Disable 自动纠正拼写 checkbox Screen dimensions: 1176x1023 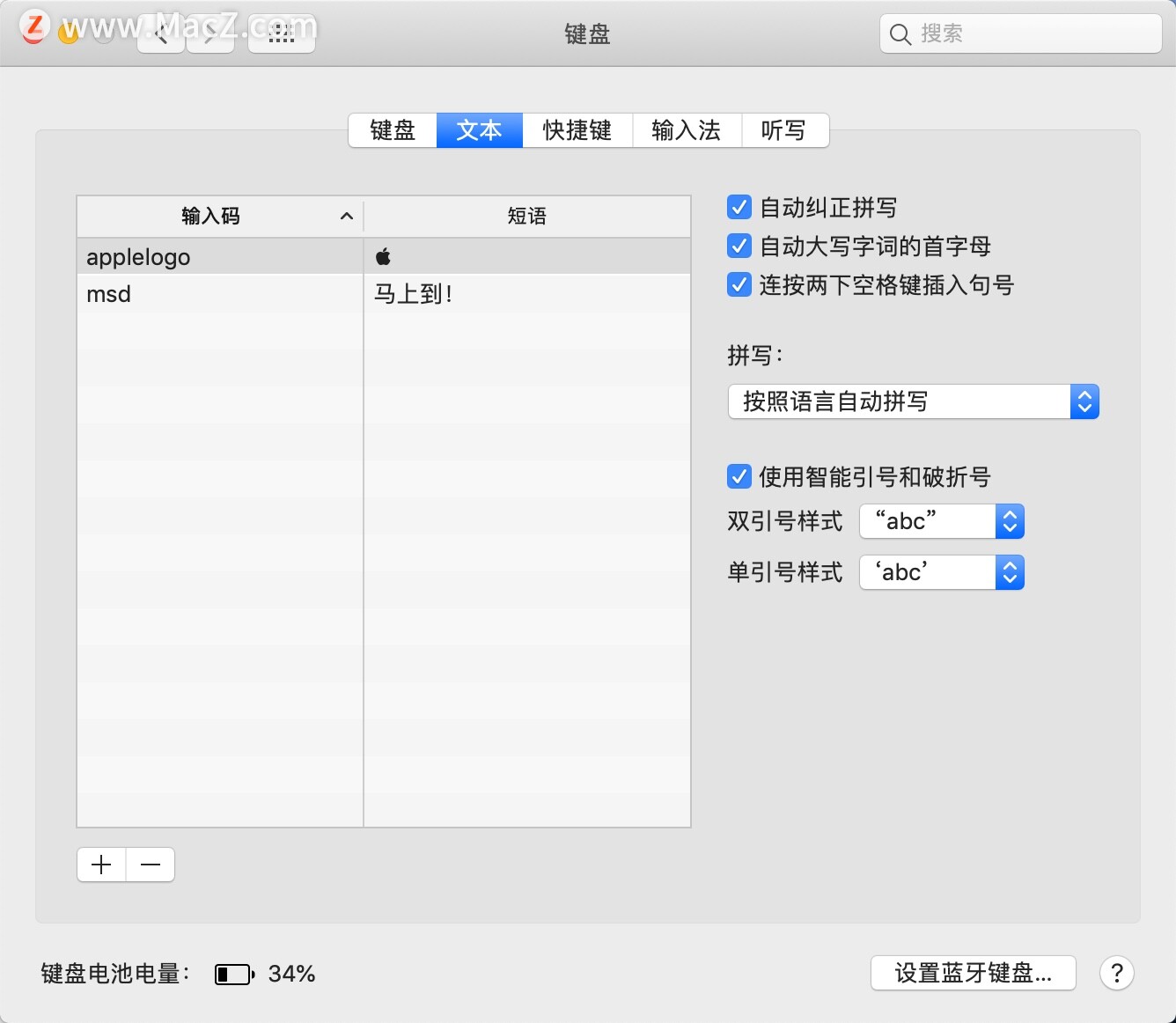point(739,207)
